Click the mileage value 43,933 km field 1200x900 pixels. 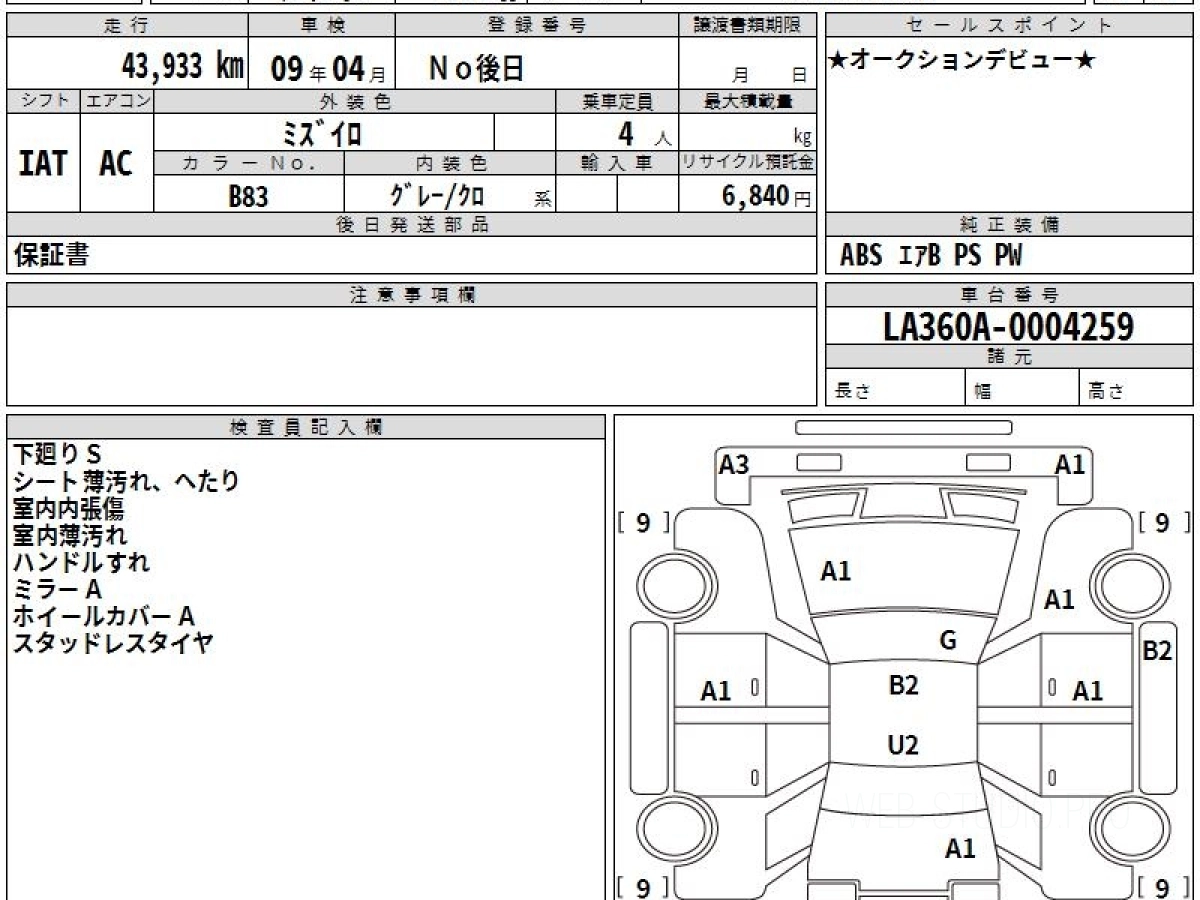(180, 65)
